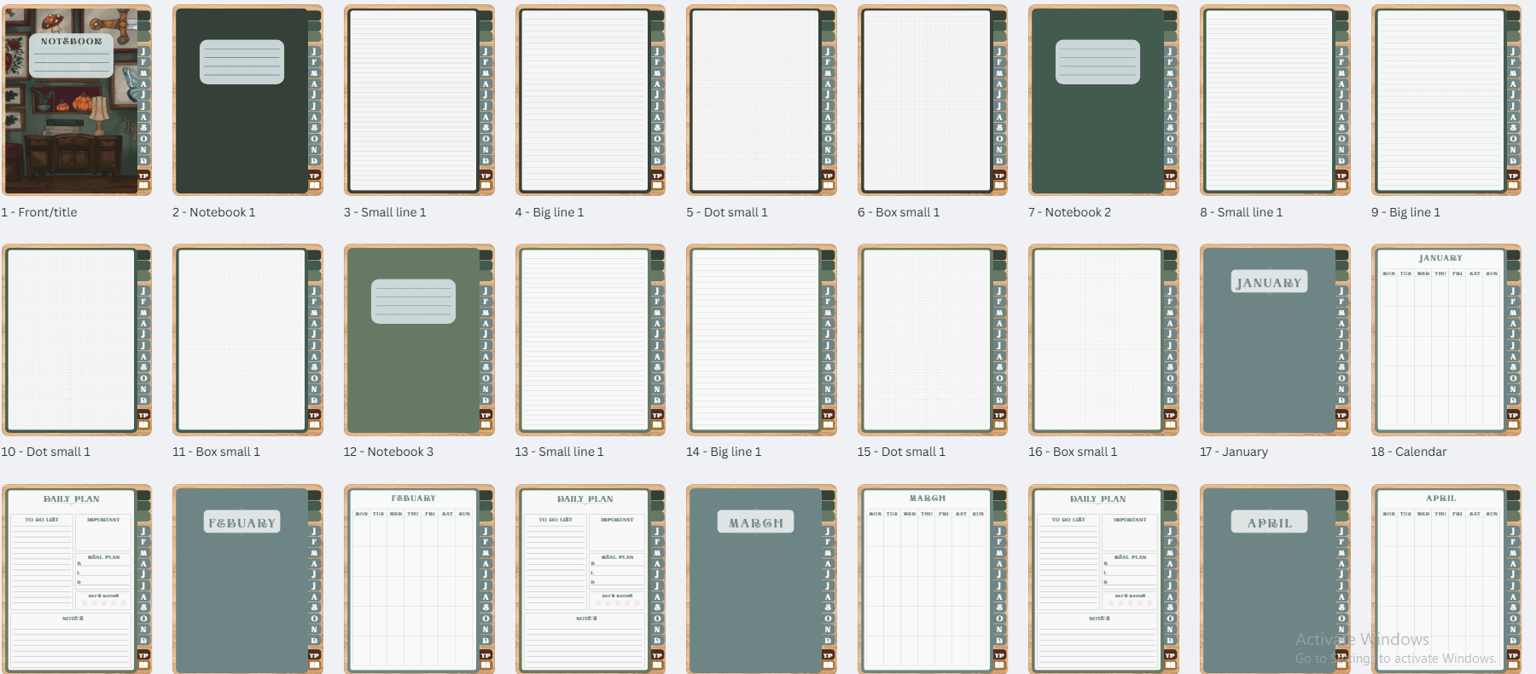Select page 4 Big line 1 thumbnail
The image size is (1536, 674).
pos(590,100)
